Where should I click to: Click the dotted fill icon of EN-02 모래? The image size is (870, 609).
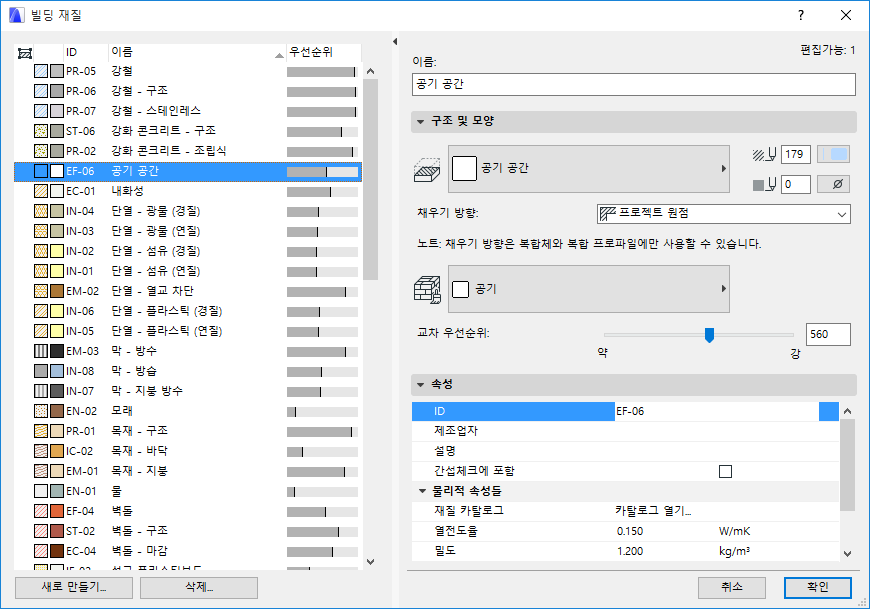41,411
